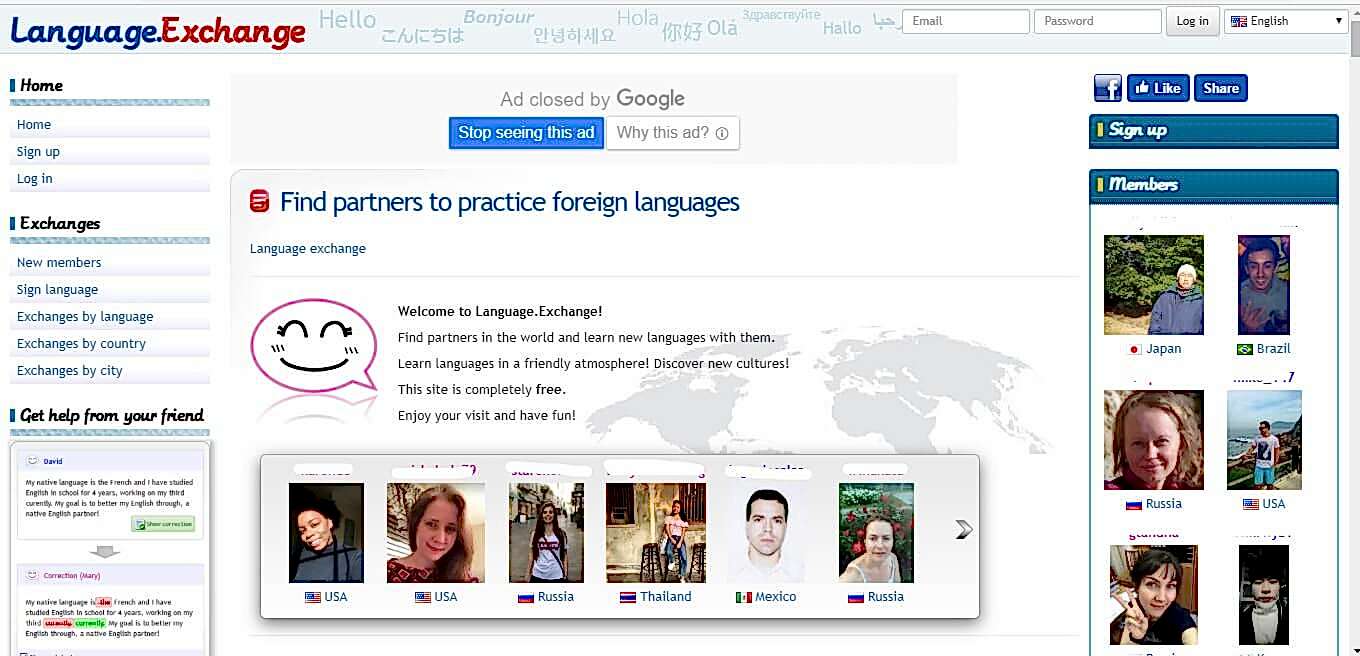Open Russia member photo in Members panel

click(1154, 440)
